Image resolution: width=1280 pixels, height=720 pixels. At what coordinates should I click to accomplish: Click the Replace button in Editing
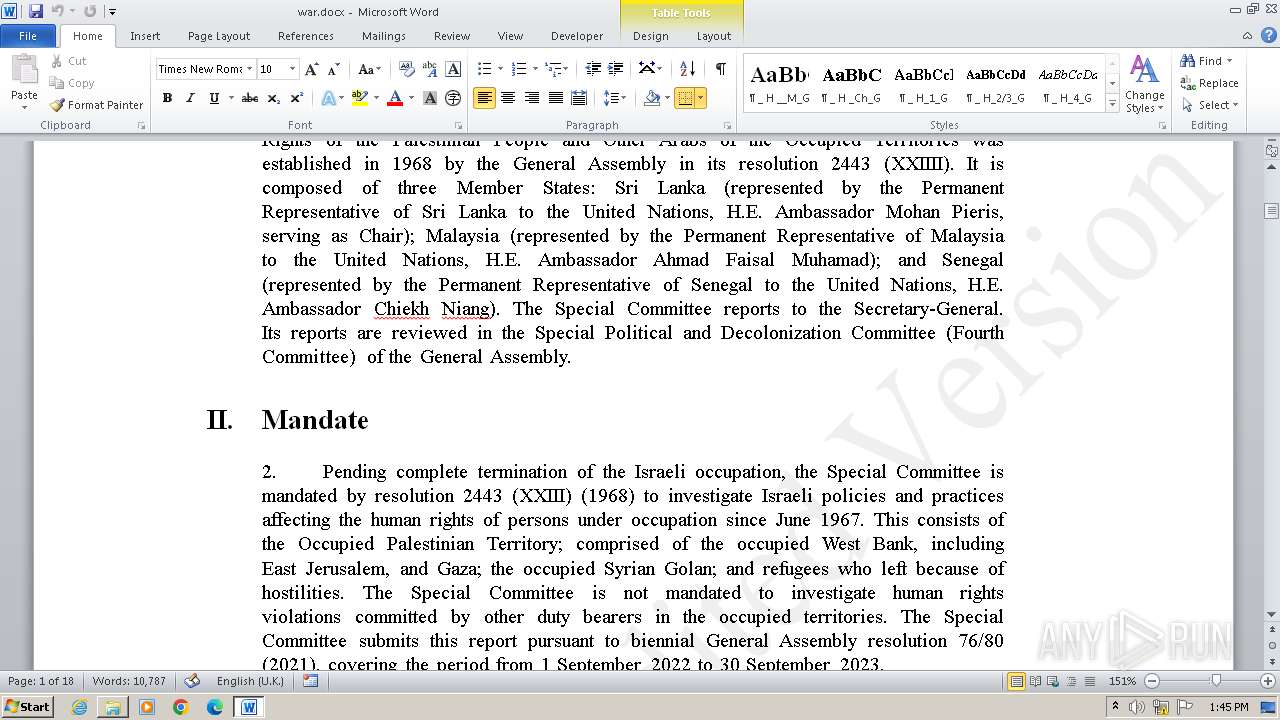(x=1210, y=83)
